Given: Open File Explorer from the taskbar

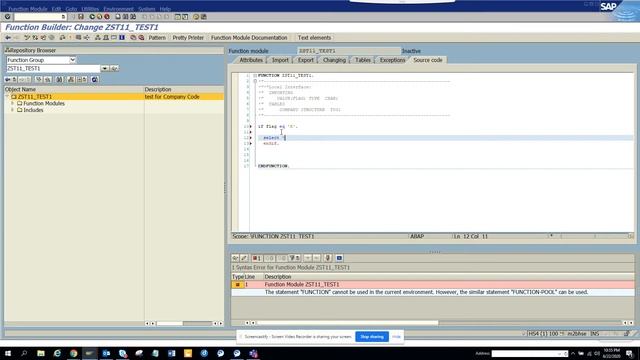Looking at the screenshot, I should [41, 353].
